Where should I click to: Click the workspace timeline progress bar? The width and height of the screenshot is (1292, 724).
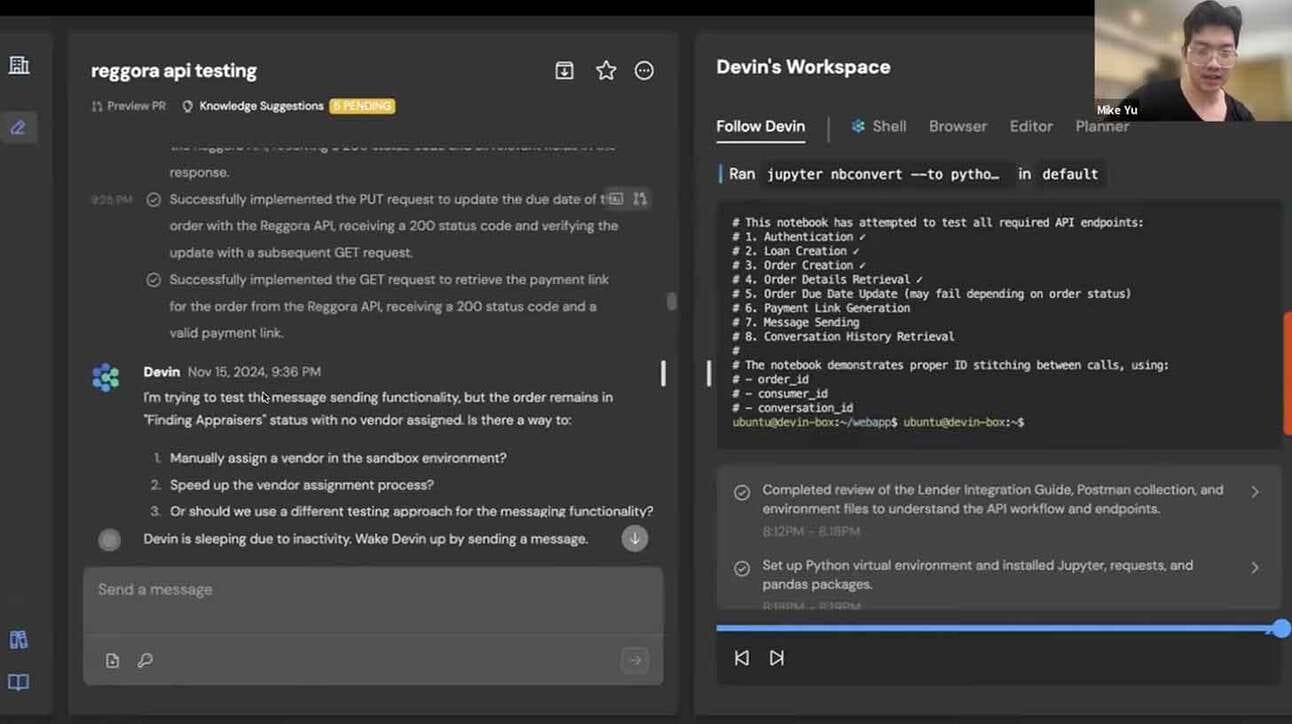(x=998, y=628)
